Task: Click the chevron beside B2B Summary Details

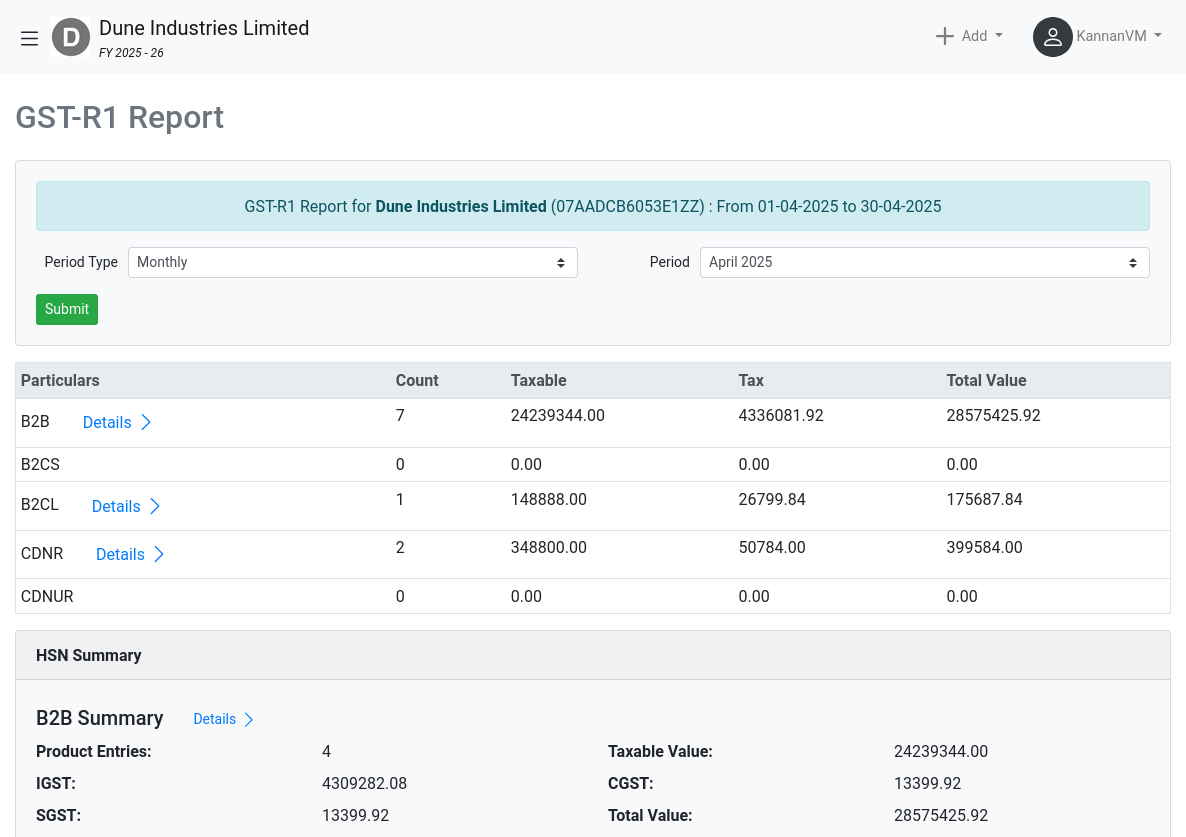Action: coord(249,720)
